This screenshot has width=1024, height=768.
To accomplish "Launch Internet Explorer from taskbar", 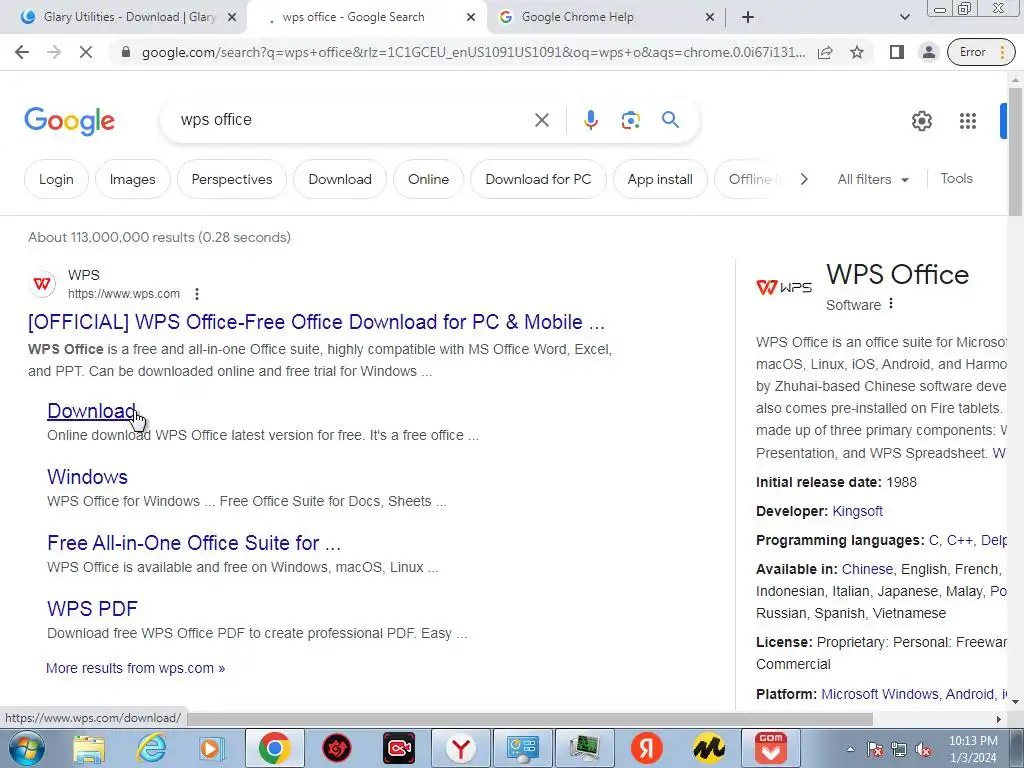I will click(150, 748).
